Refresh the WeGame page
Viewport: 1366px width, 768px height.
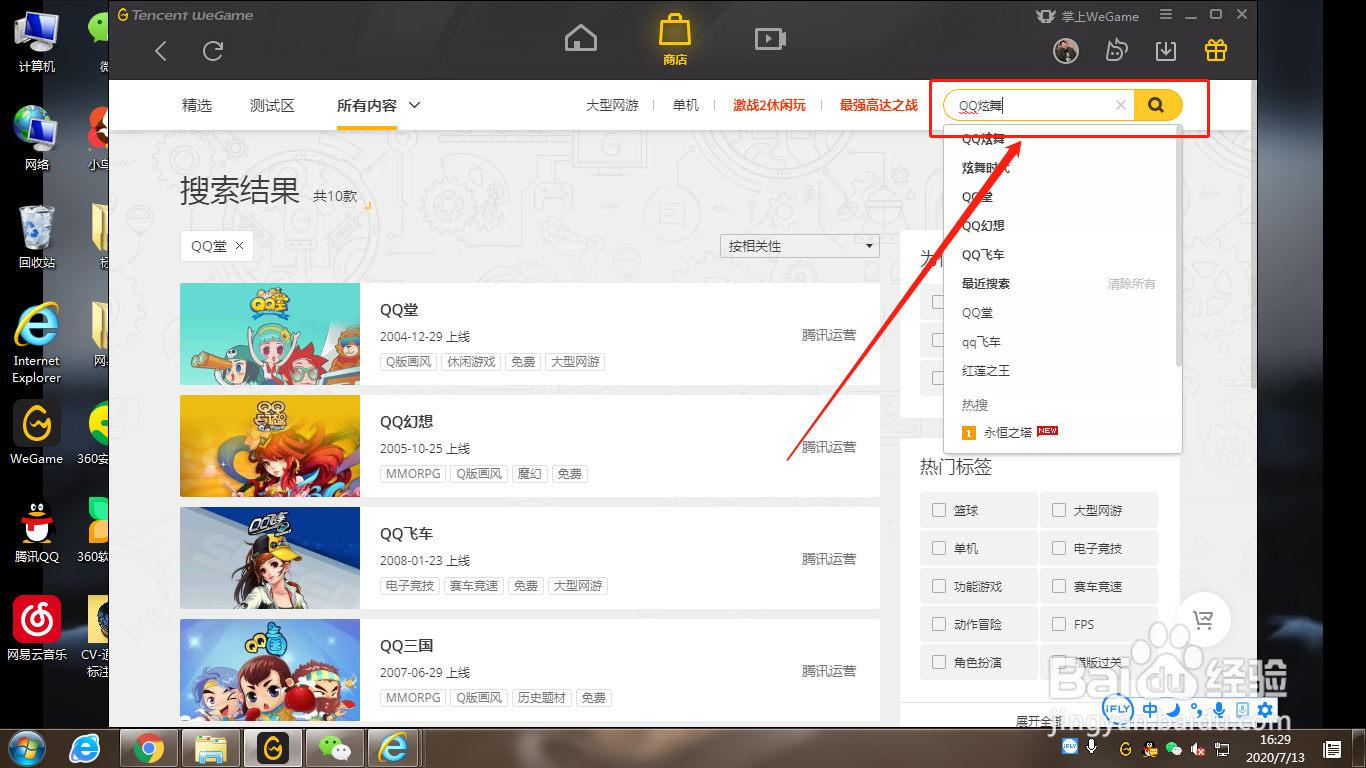213,51
